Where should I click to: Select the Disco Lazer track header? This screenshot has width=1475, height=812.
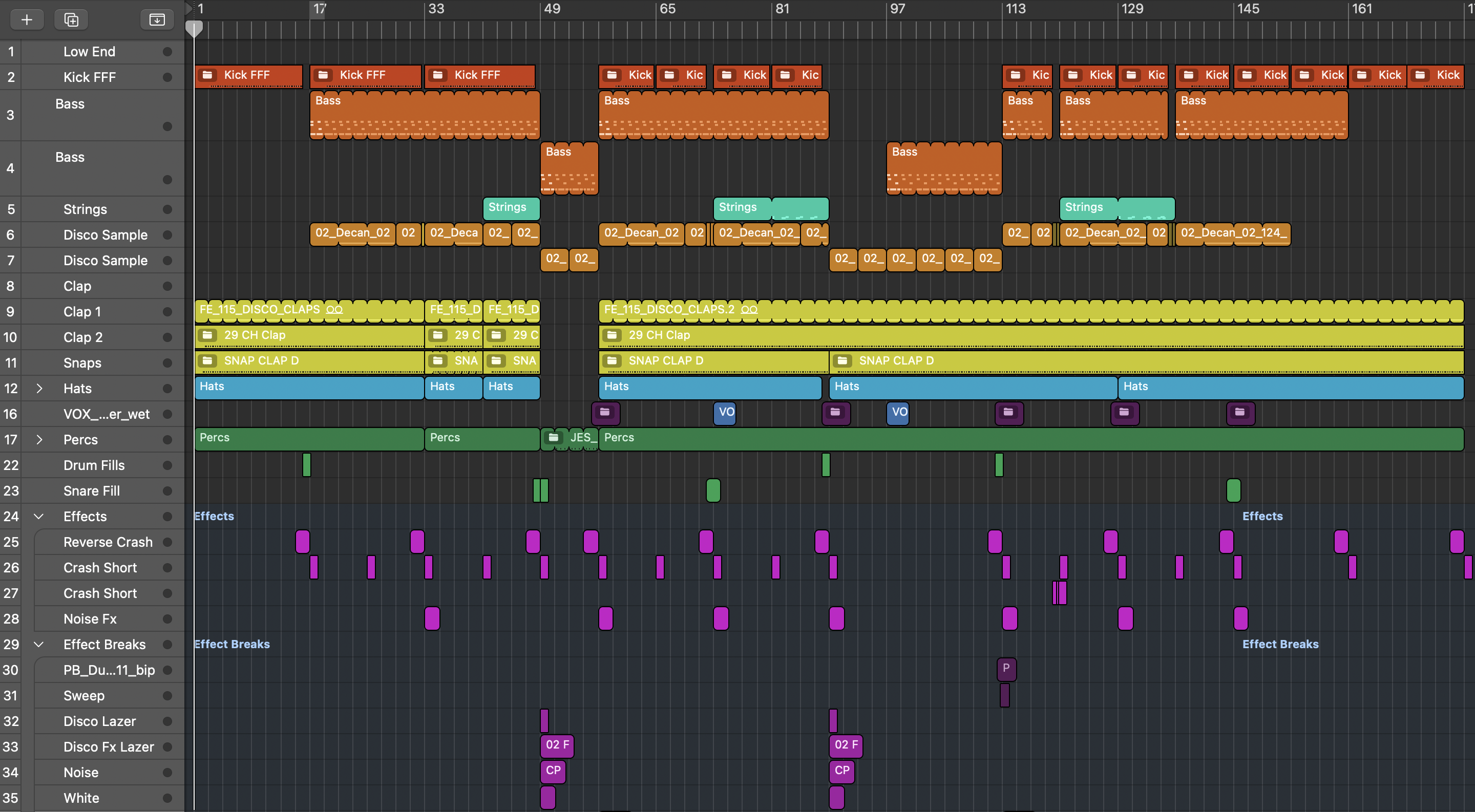pyautogui.click(x=100, y=721)
